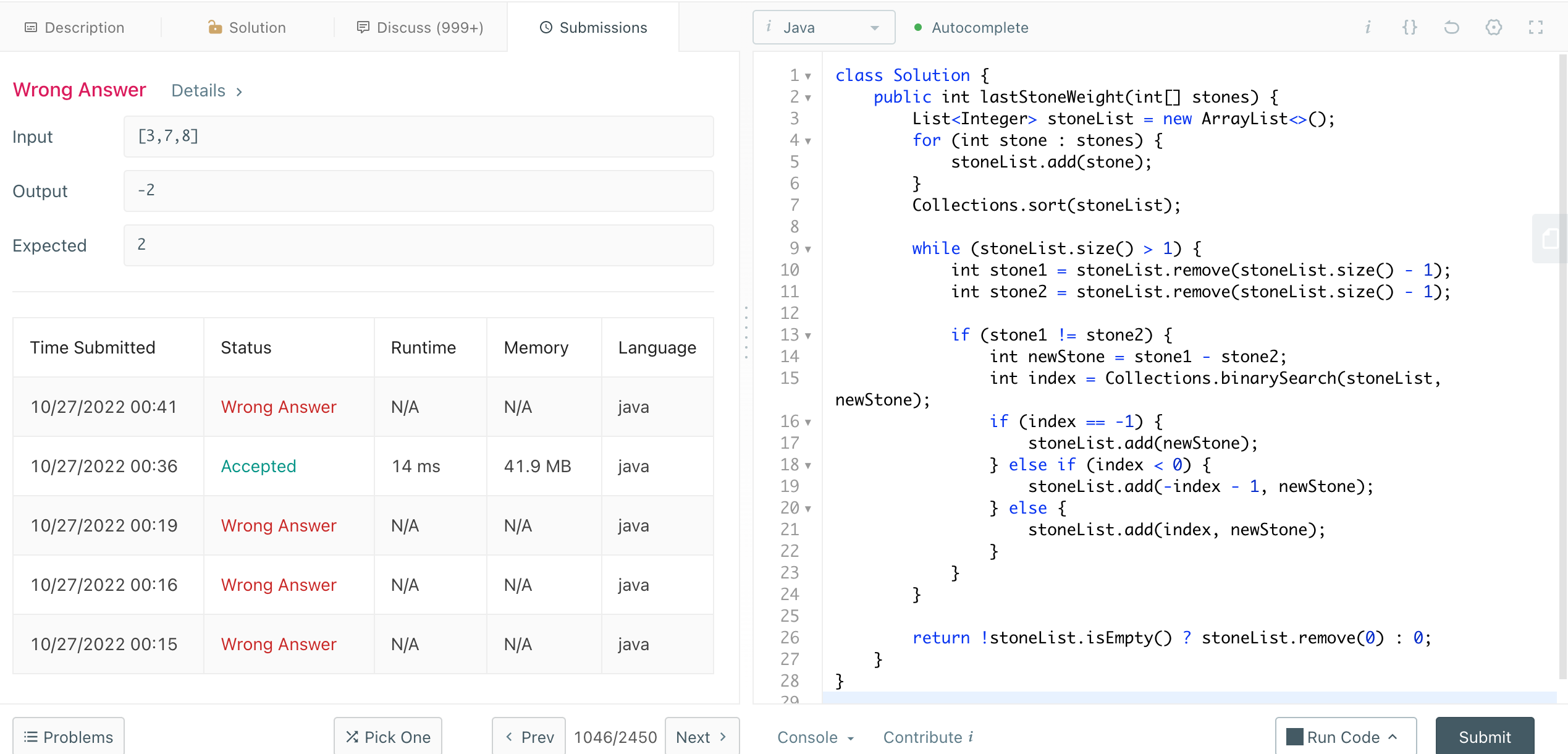Screen dimensions: 1568x754
Task: Reset code to default with revert icon
Action: pyautogui.click(x=1451, y=27)
